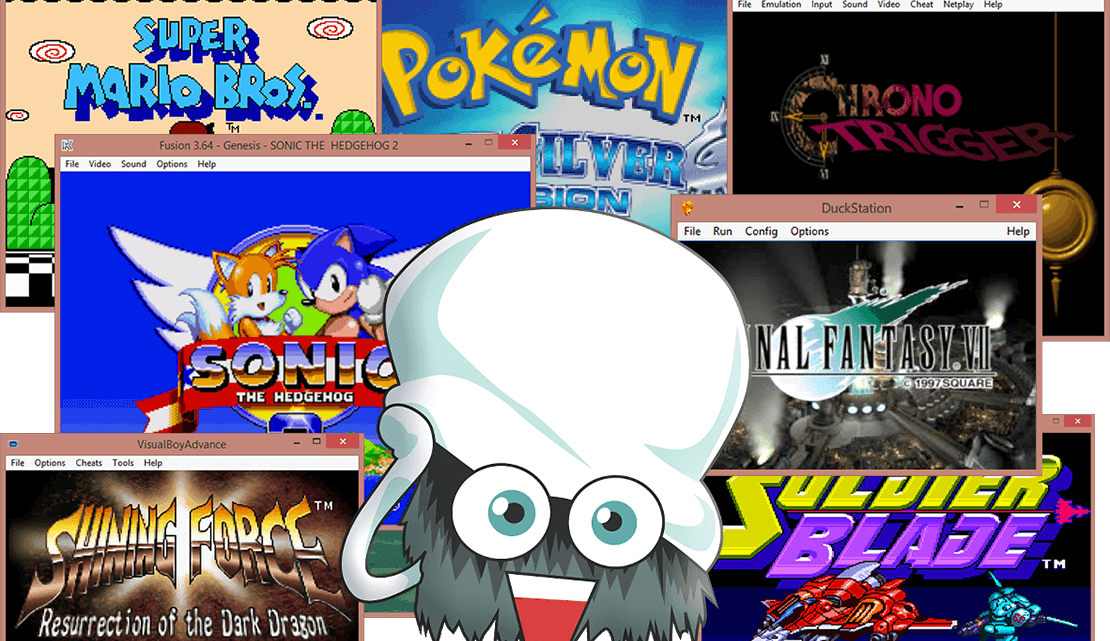
Task: Open Run menu in DuckStation
Action: click(x=723, y=231)
